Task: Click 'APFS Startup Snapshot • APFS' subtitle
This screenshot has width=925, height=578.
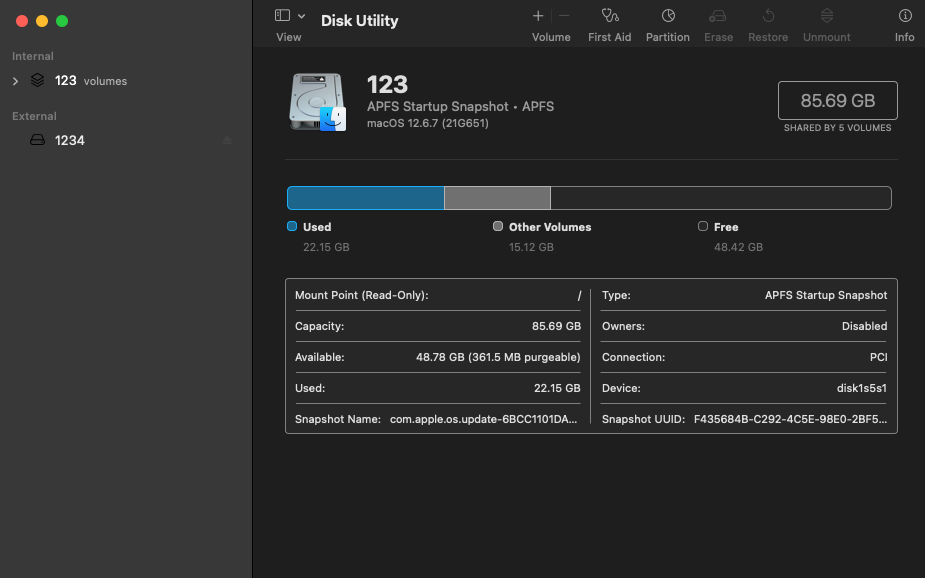Action: pyautogui.click(x=460, y=107)
